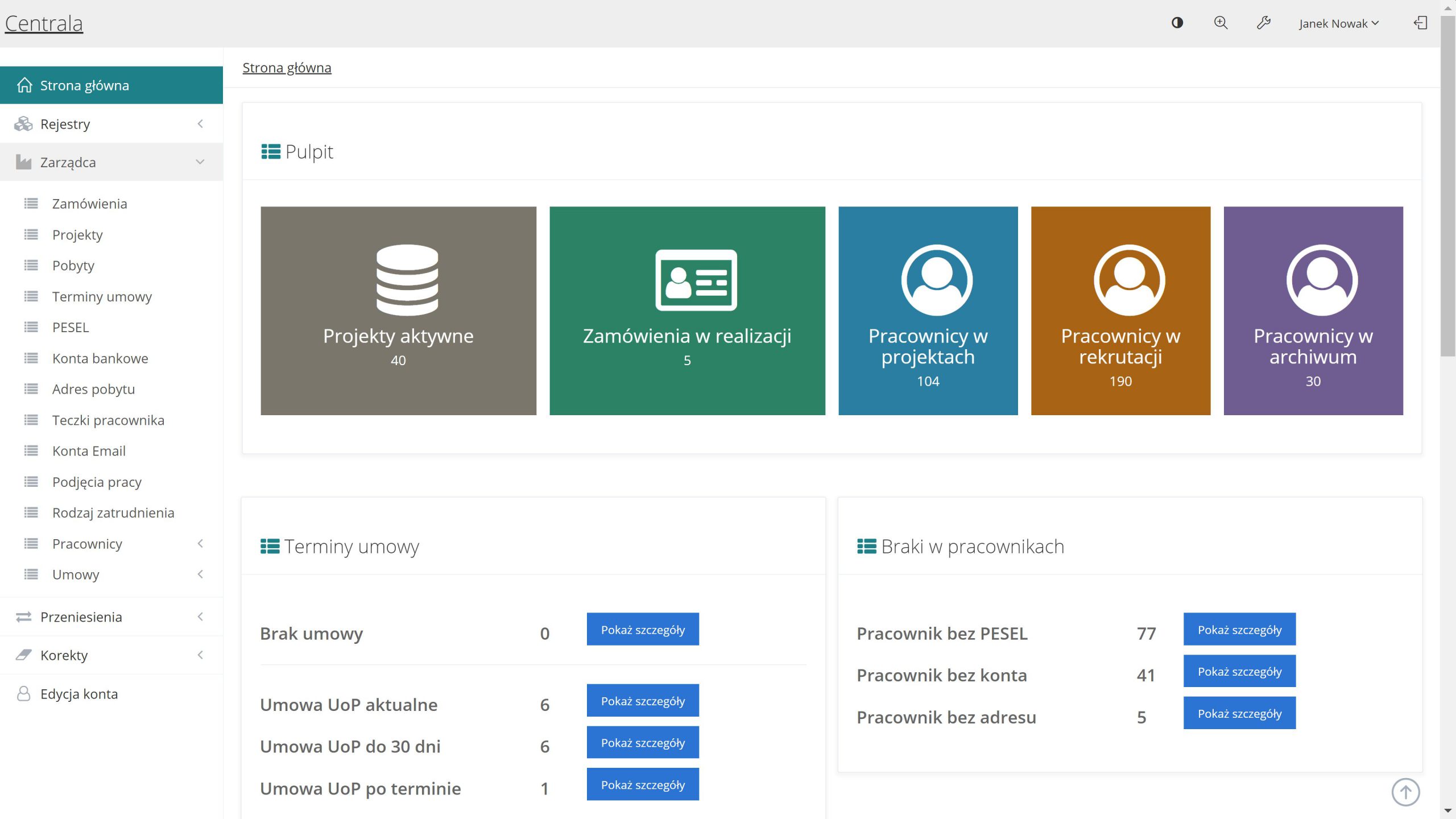The height and width of the screenshot is (819, 1456).
Task: Click the zoom magnifier icon in header
Action: [x=1221, y=23]
